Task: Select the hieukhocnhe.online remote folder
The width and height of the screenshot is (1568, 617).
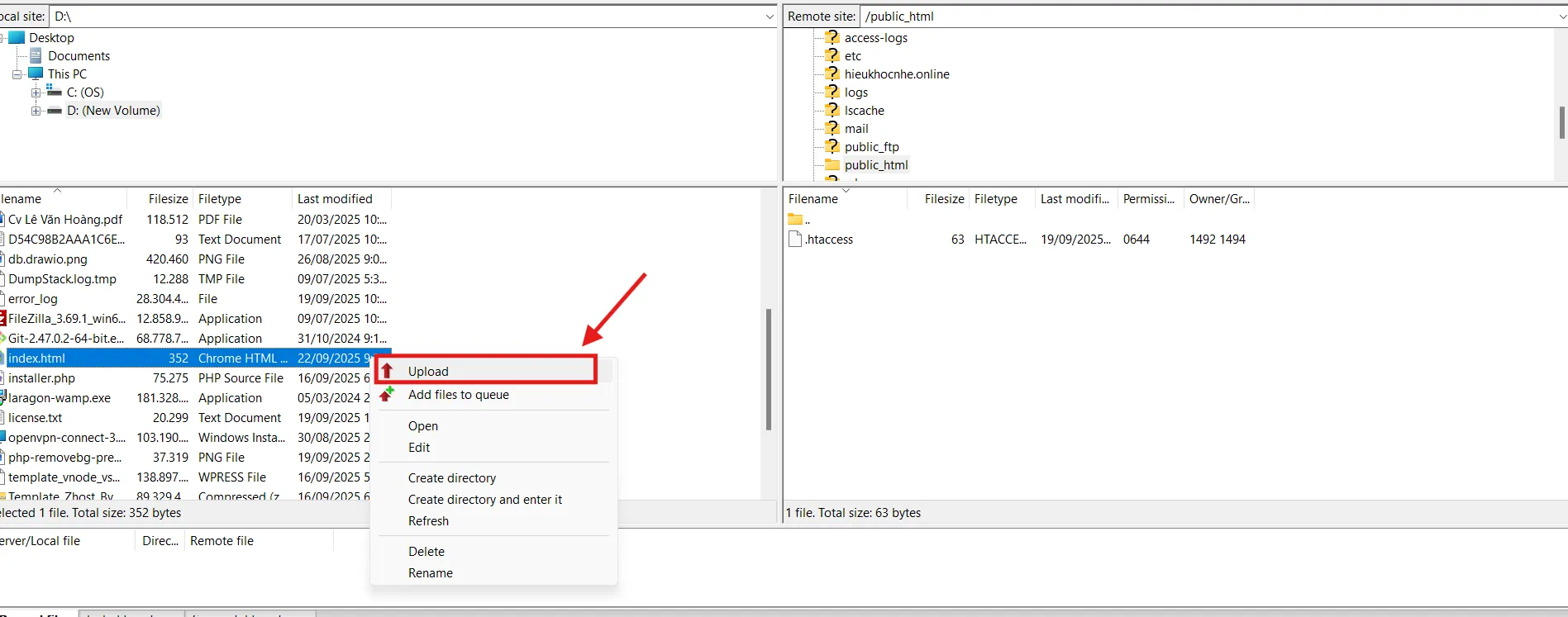Action: [x=897, y=74]
